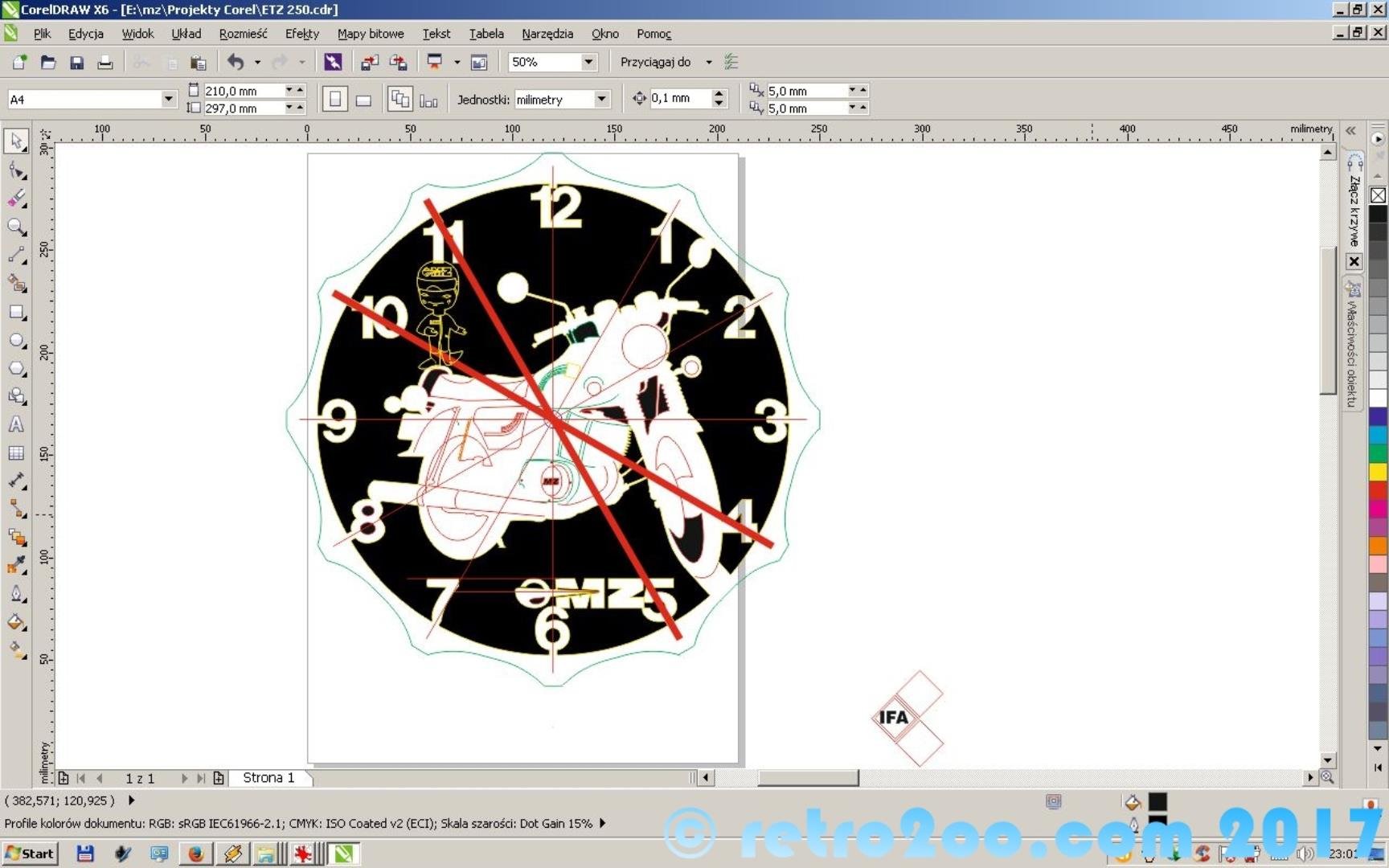Expand the A4 page size dropdown
Image resolution: width=1389 pixels, height=868 pixels.
(x=168, y=99)
